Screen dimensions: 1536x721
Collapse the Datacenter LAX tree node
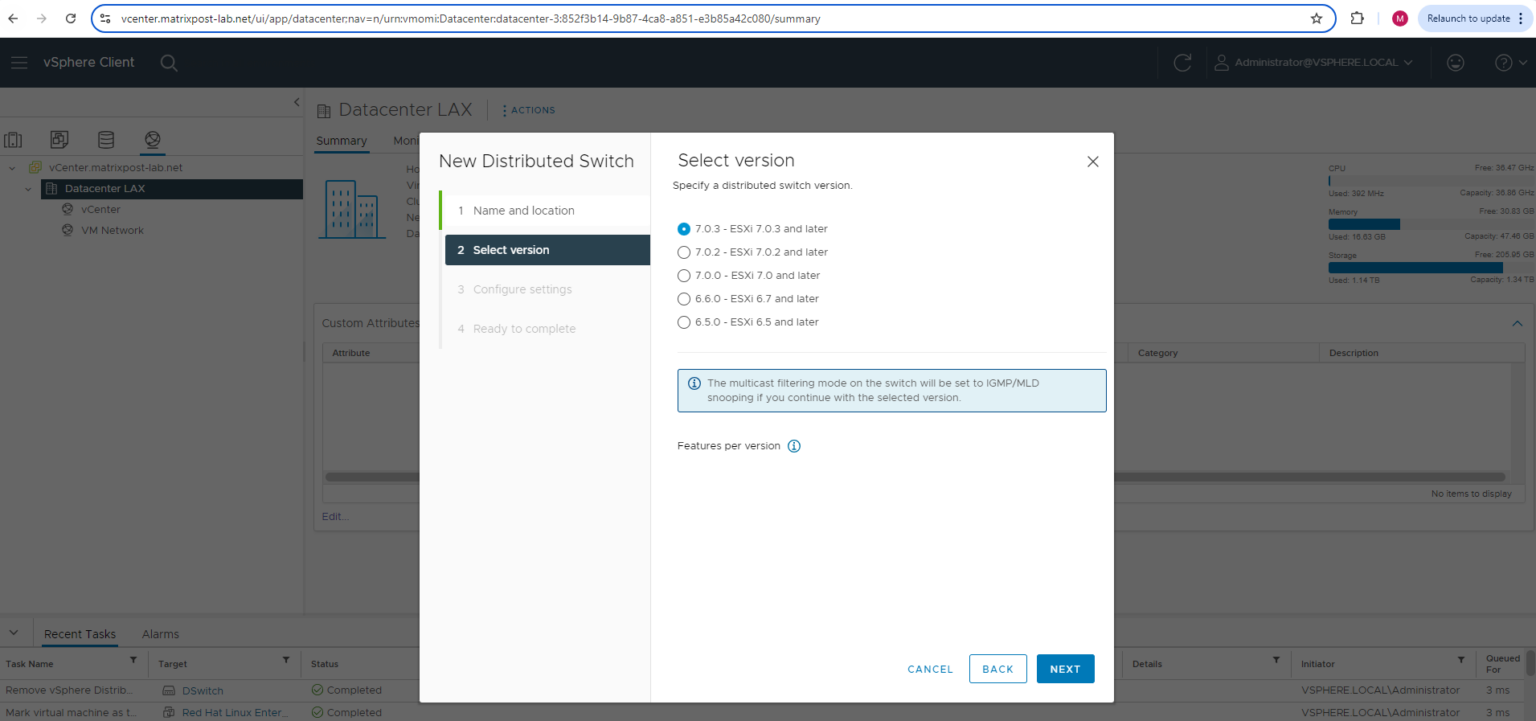pyautogui.click(x=27, y=188)
